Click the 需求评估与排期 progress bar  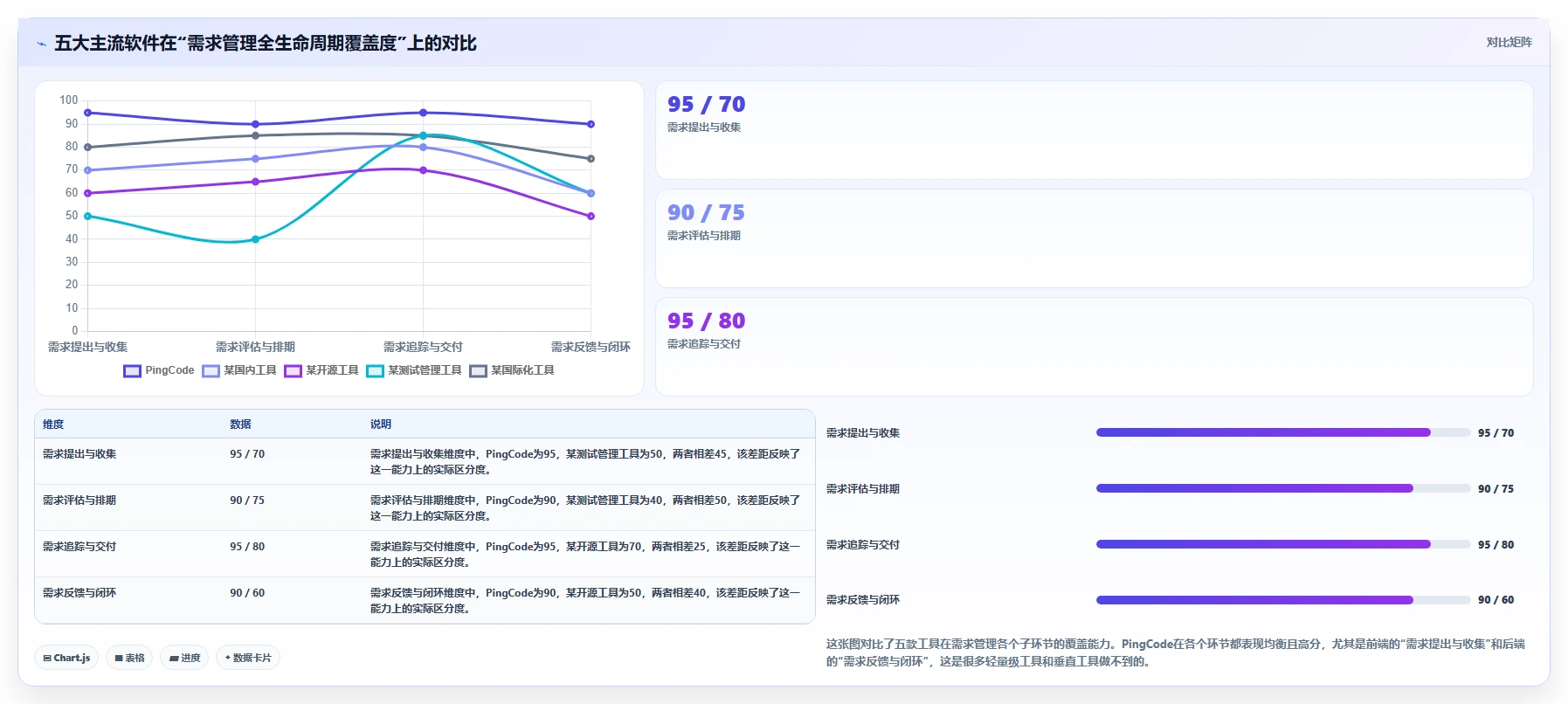pos(1283,488)
